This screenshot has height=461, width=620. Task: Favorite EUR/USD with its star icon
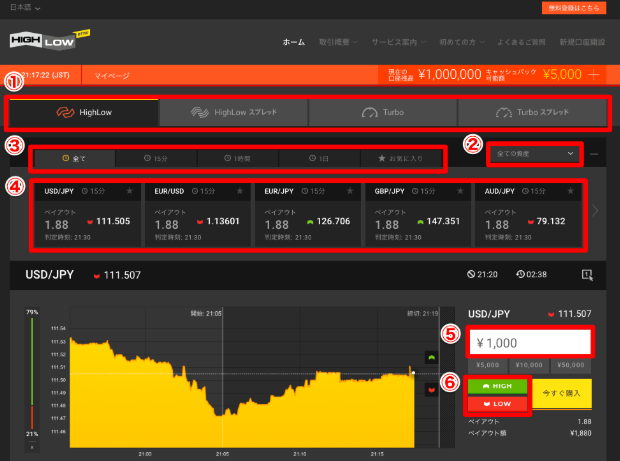point(240,191)
